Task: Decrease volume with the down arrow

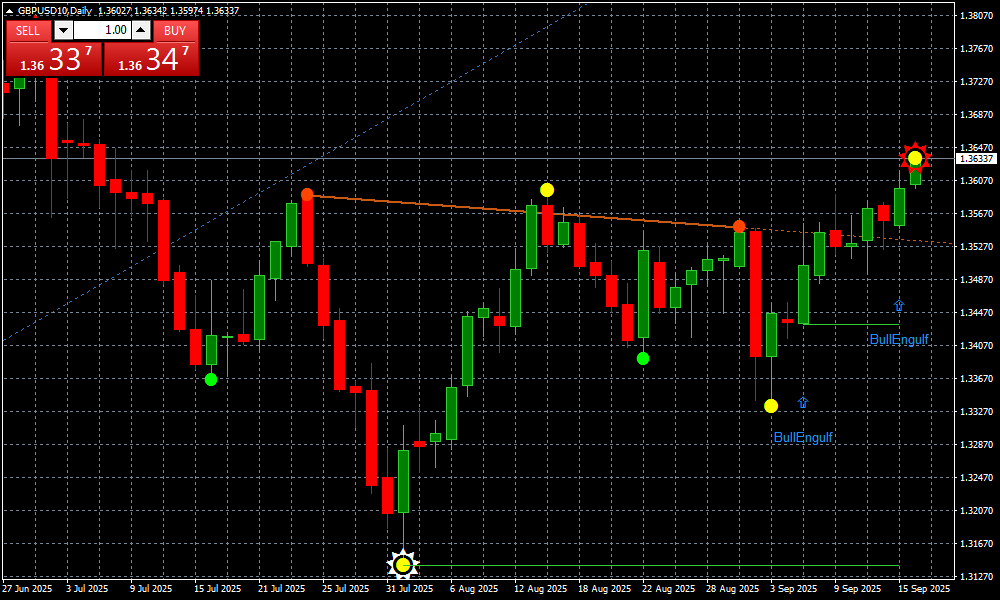Action: (63, 30)
